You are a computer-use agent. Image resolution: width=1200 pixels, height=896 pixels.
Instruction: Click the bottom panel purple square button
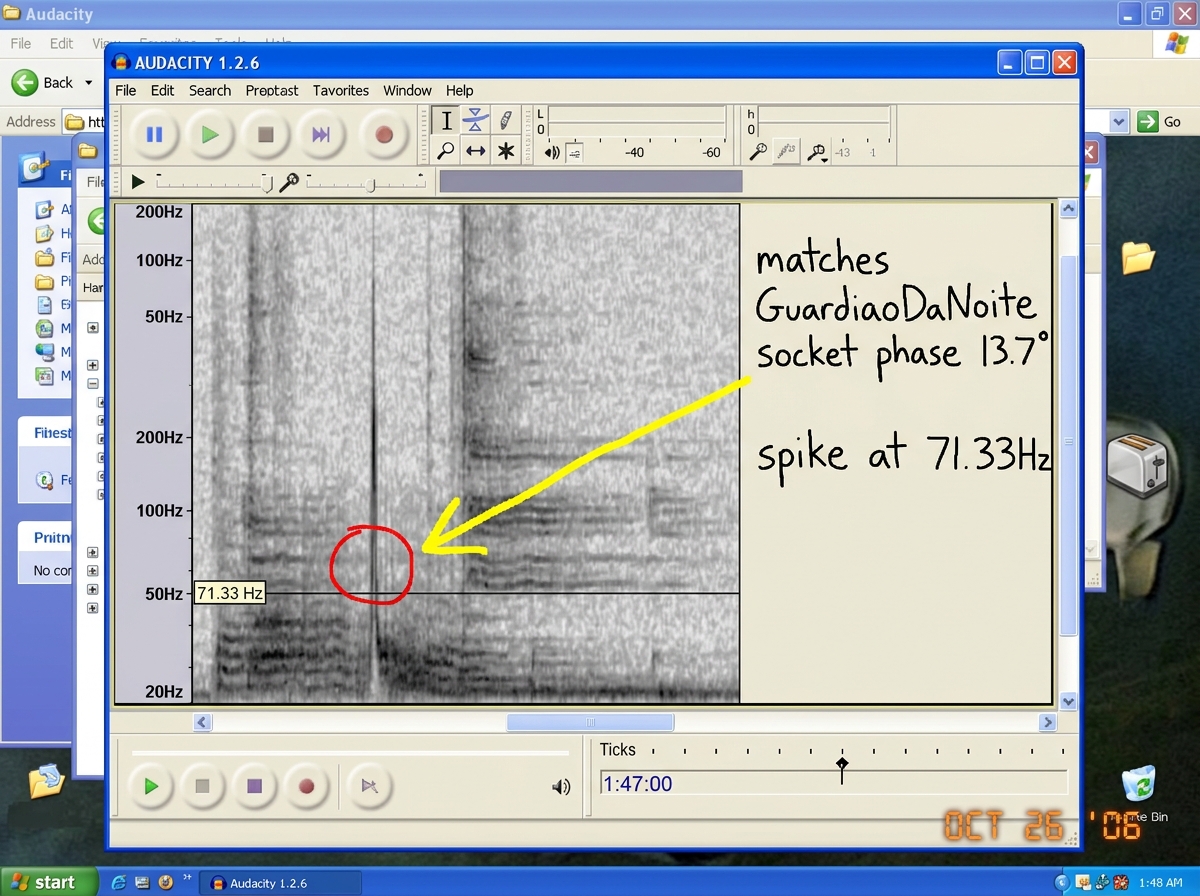pyautogui.click(x=255, y=786)
